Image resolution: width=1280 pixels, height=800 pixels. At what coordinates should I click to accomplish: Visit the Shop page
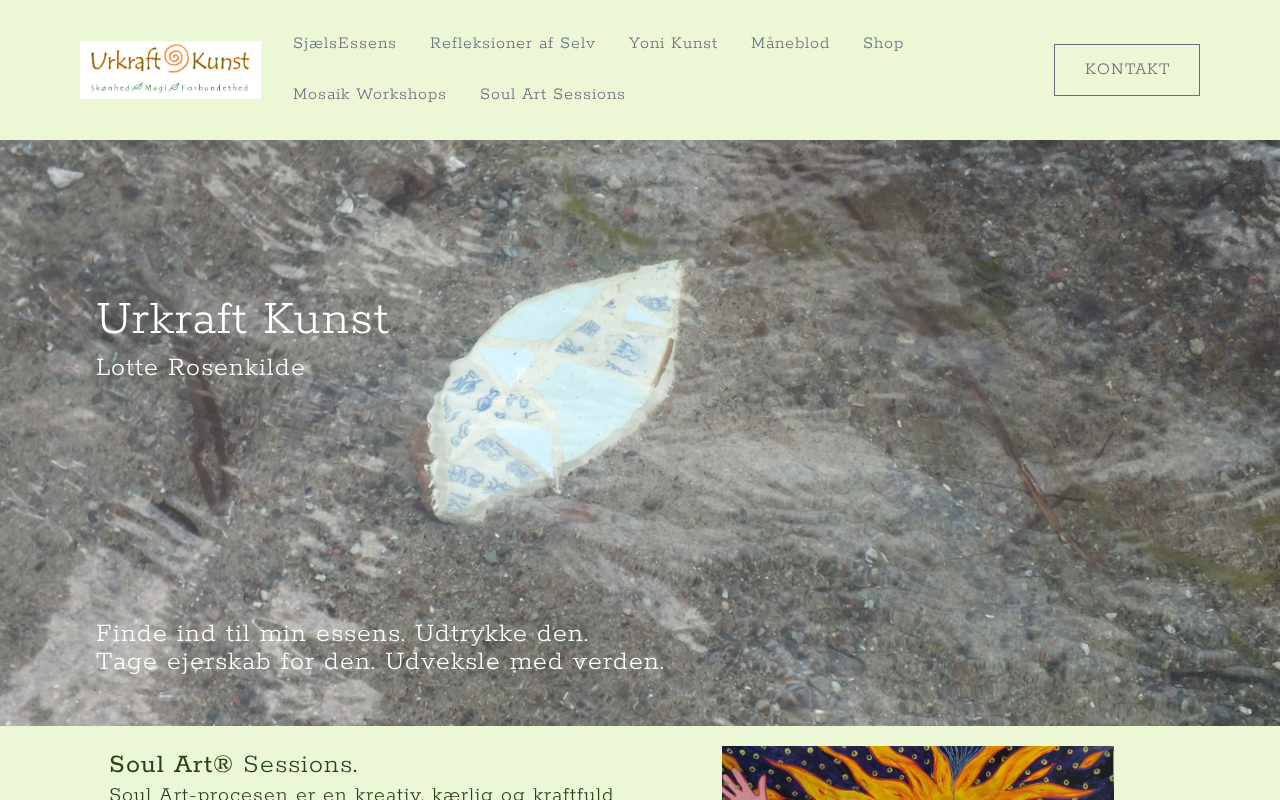tap(883, 44)
